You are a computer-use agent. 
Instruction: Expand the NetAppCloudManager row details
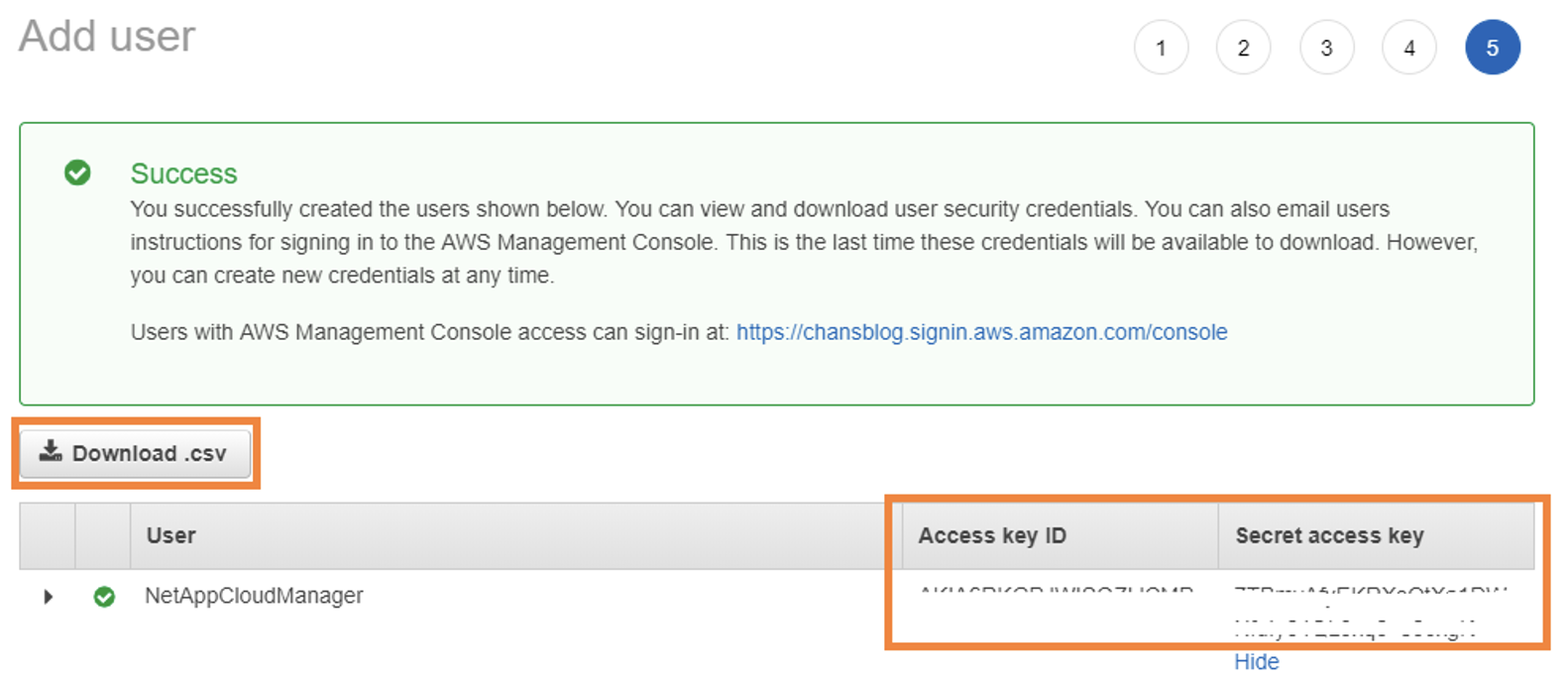48,597
